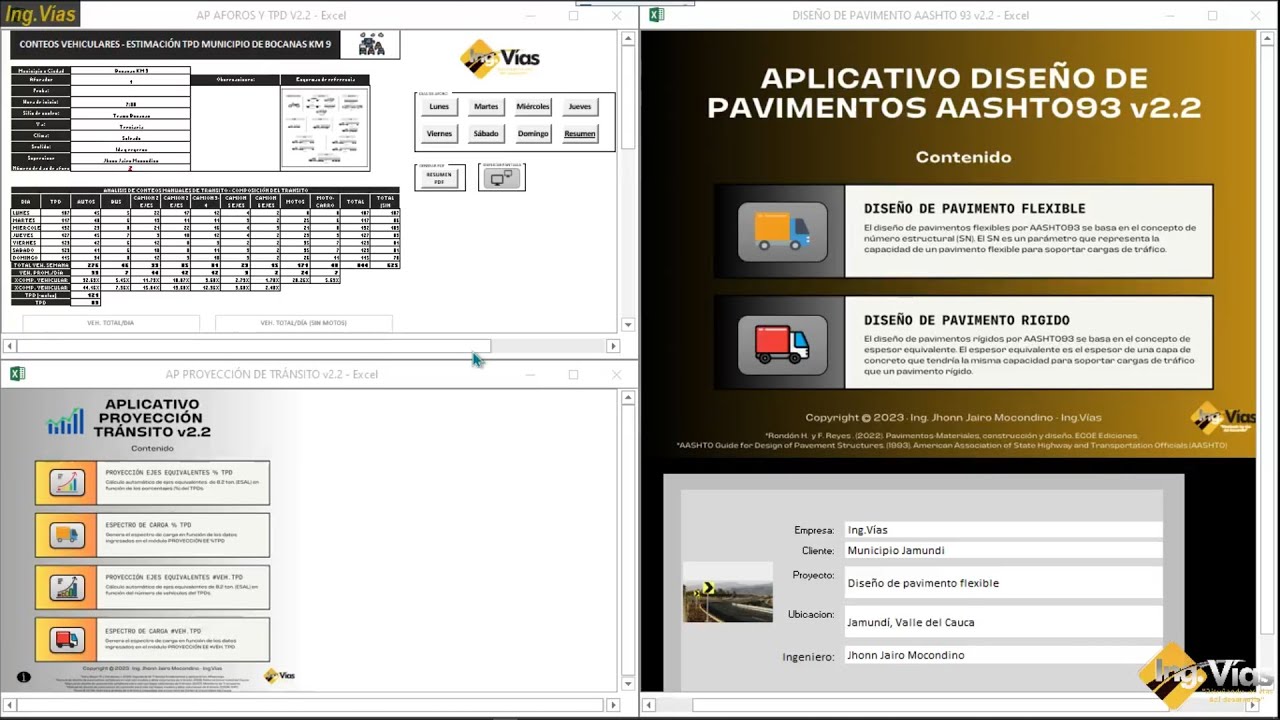Viewport: 1280px width, 720px height.
Task: Select the Jueves day button
Action: [x=580, y=106]
